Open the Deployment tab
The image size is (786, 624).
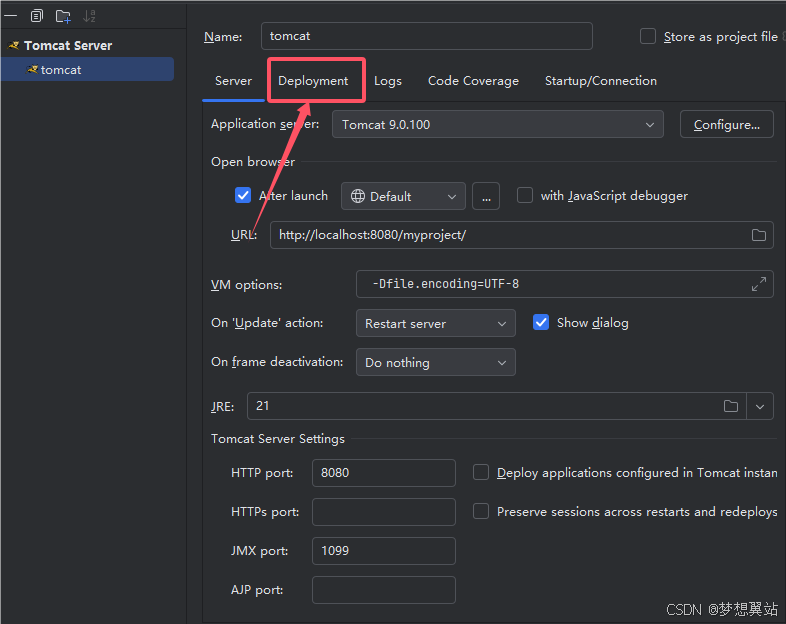[x=313, y=81]
